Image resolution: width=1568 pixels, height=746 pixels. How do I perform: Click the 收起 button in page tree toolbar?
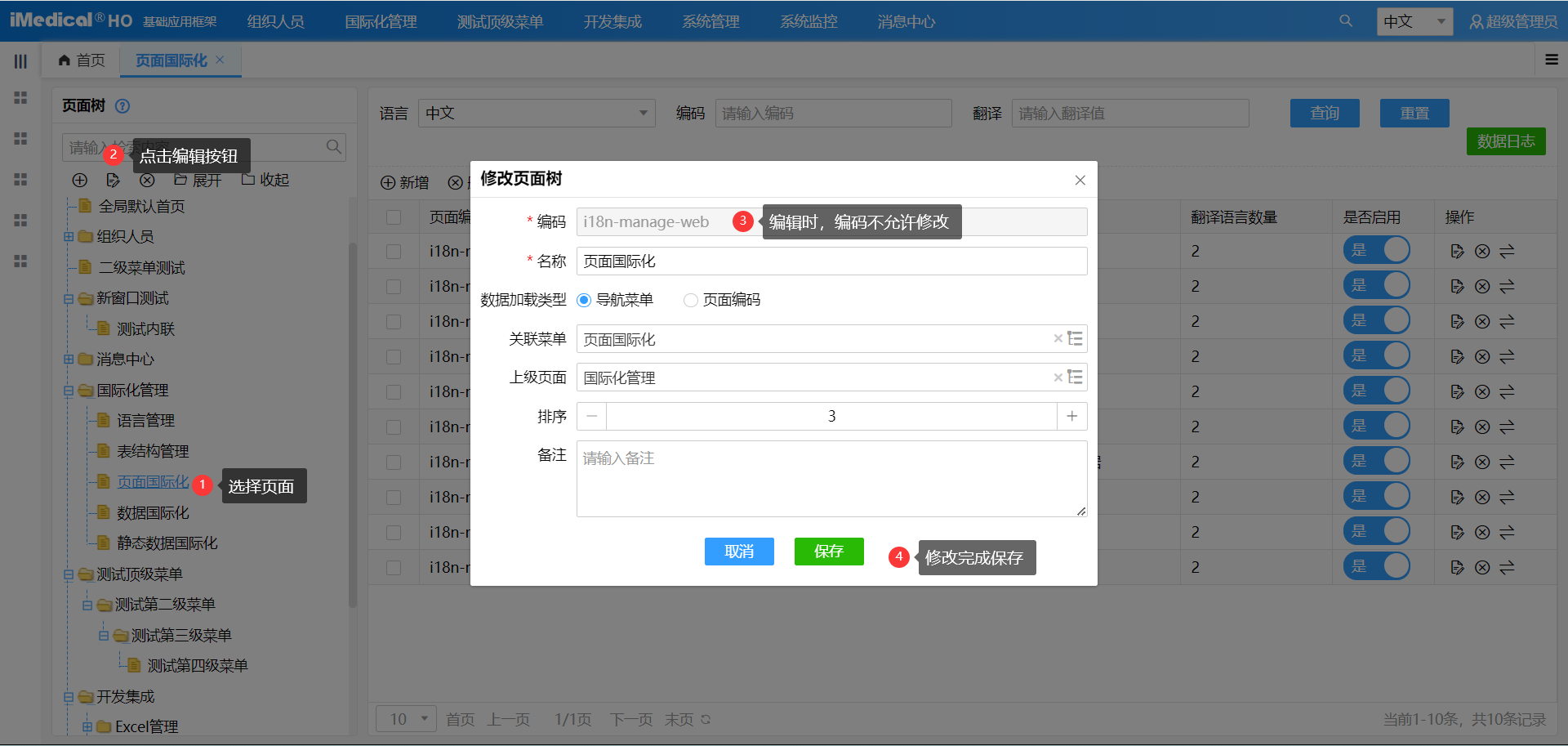[265, 180]
